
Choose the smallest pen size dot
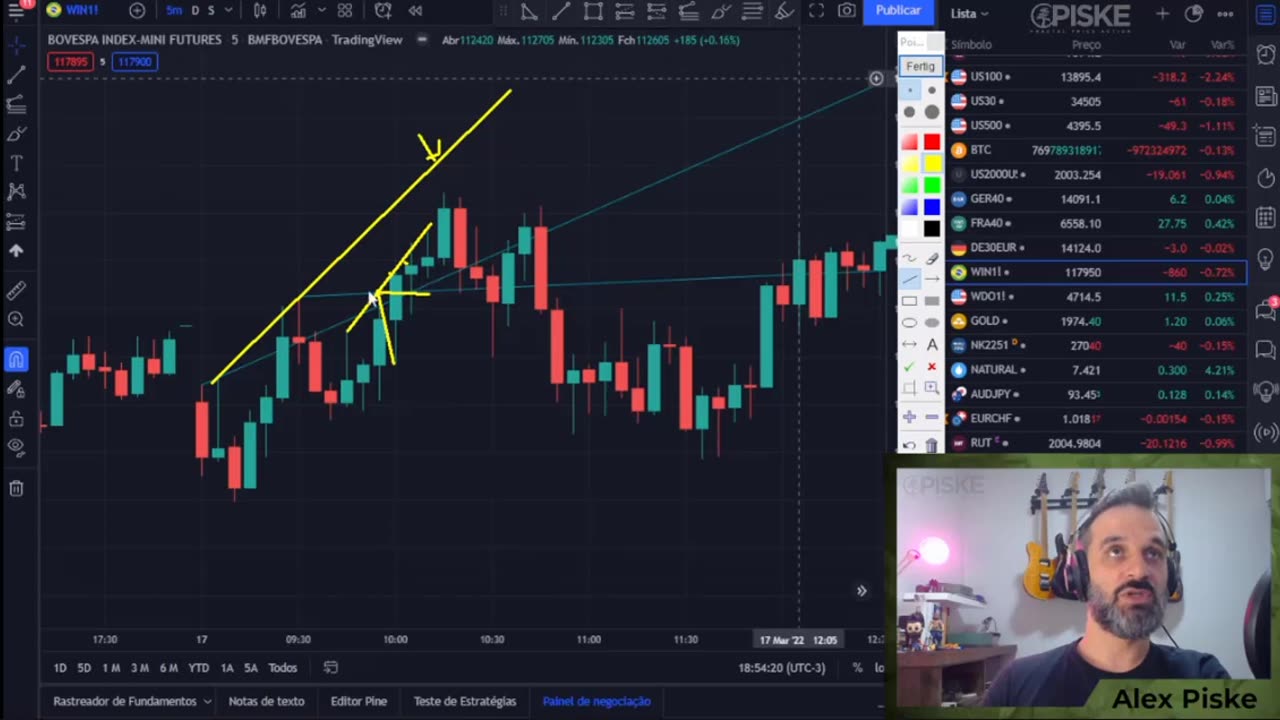coord(909,90)
